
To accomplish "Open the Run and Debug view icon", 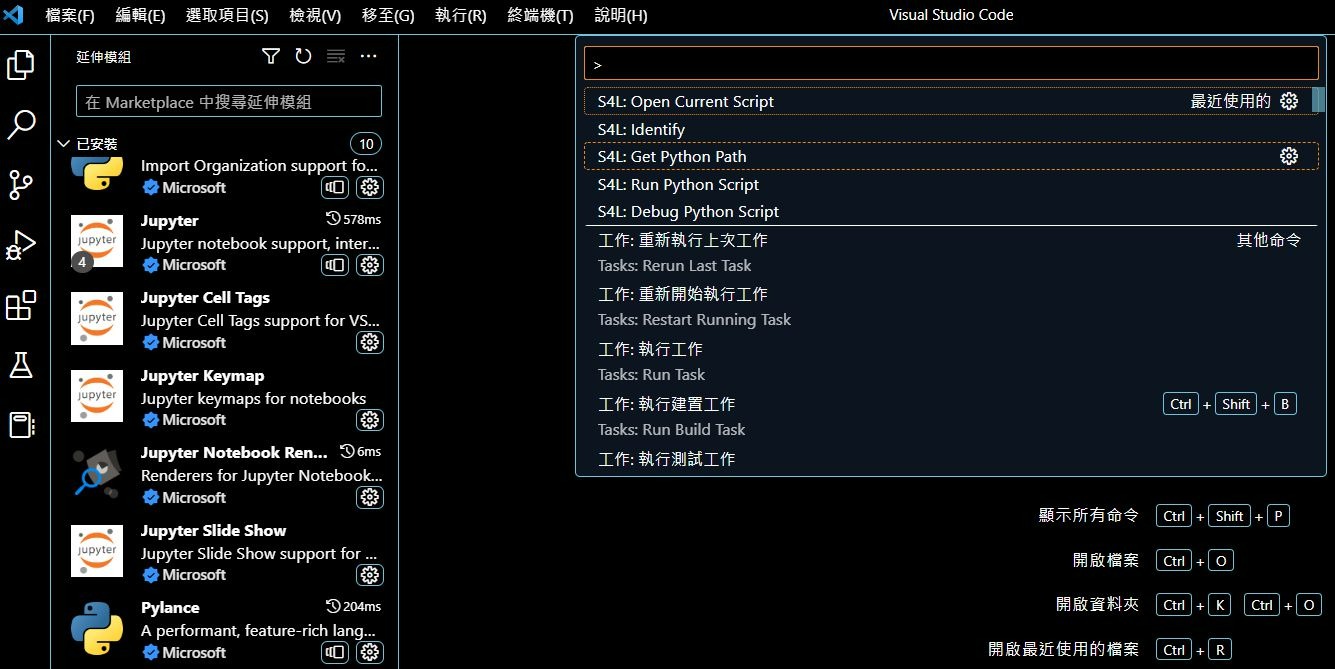I will [x=21, y=245].
